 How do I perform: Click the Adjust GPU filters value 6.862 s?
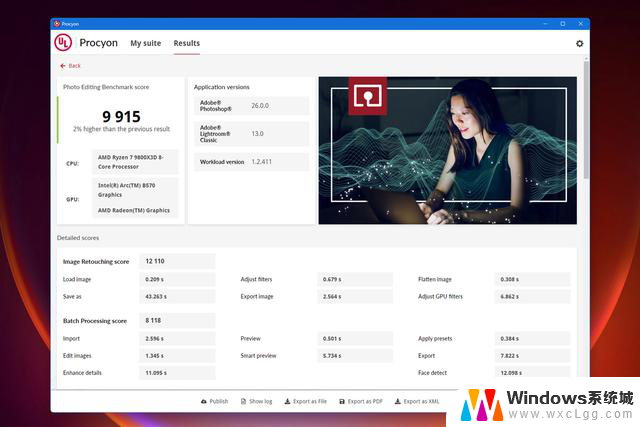coord(532,297)
